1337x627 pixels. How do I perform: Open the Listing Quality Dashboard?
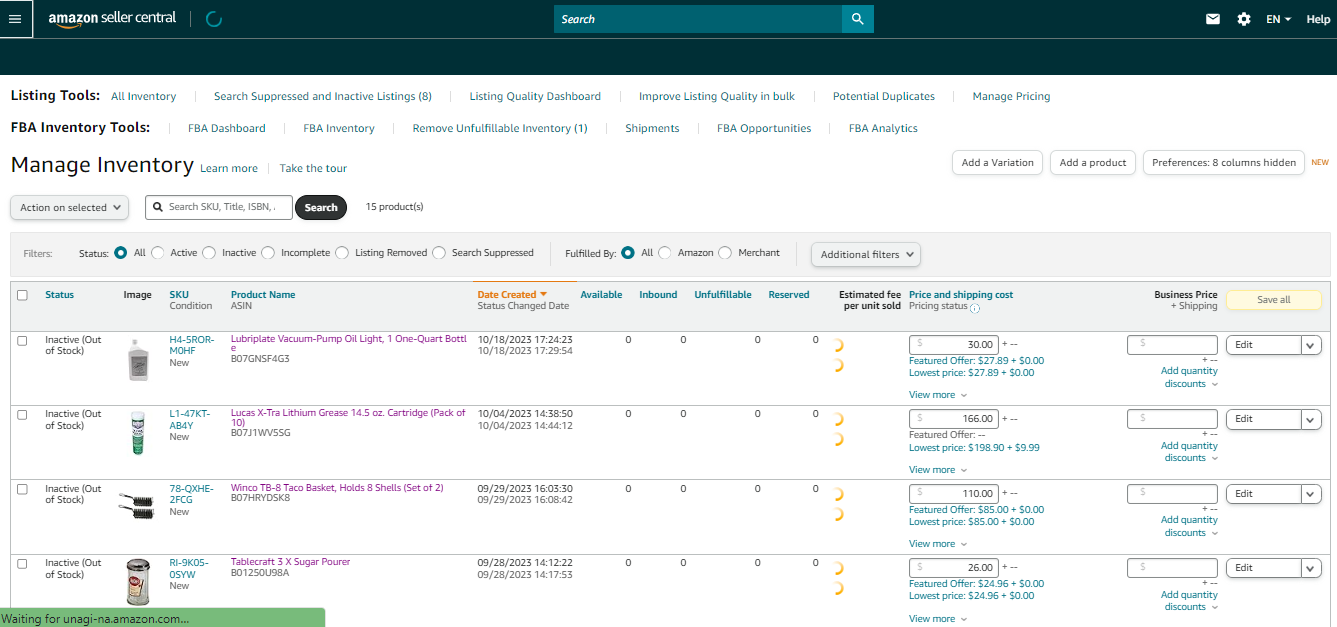[x=535, y=97]
